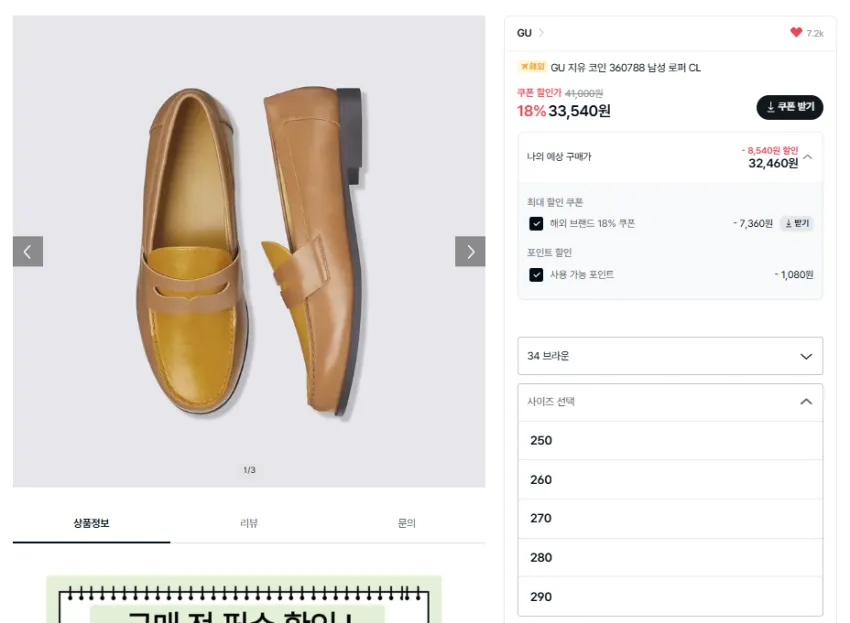
Task: Show next product image arrow
Action: click(x=470, y=251)
